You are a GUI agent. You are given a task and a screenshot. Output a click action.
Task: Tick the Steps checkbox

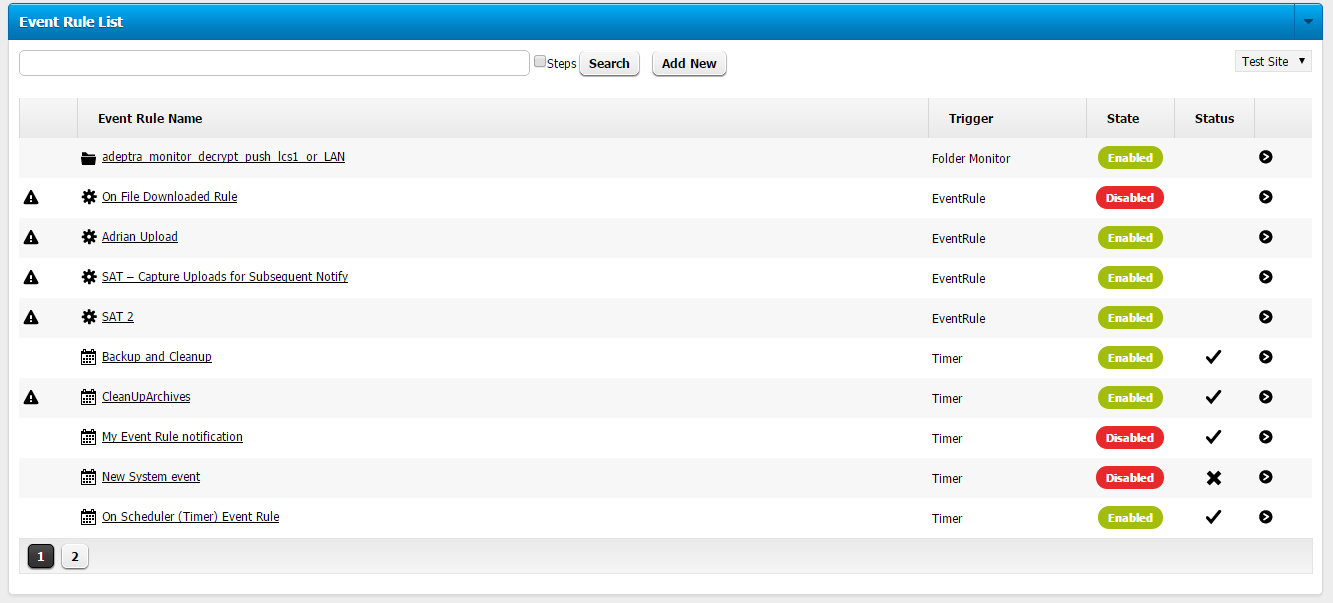pos(540,62)
